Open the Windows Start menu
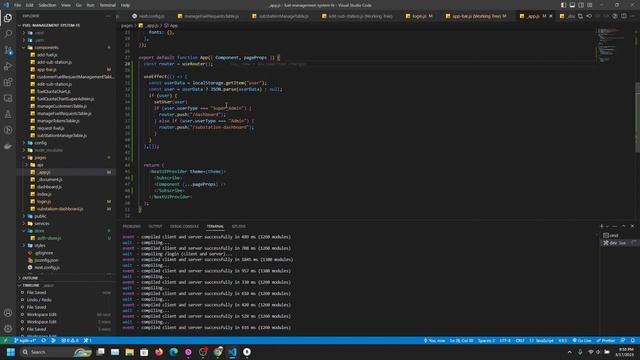Viewport: 640px width, 360px height. pos(11,352)
